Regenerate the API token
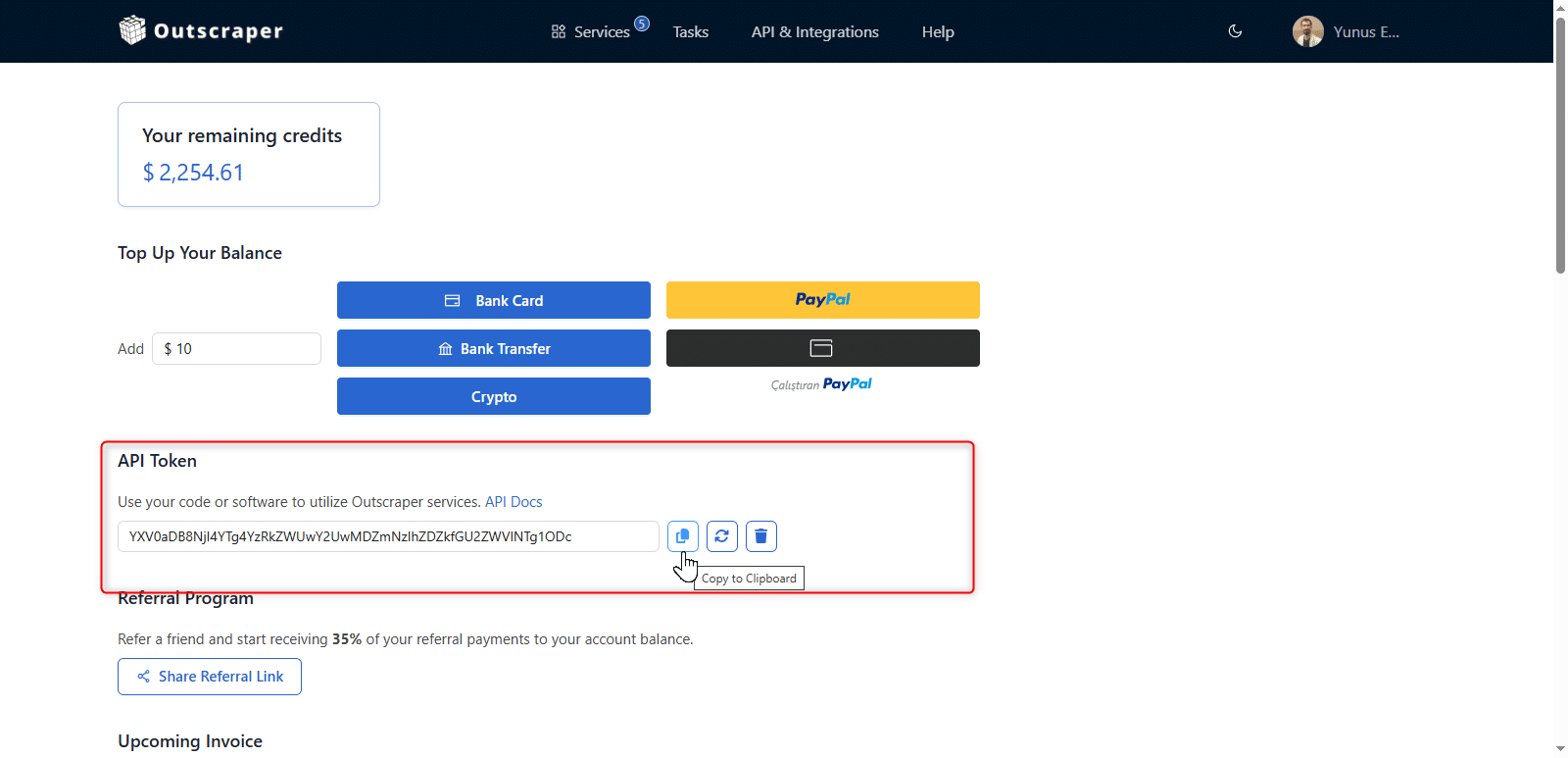The image size is (1568, 758). click(x=721, y=536)
